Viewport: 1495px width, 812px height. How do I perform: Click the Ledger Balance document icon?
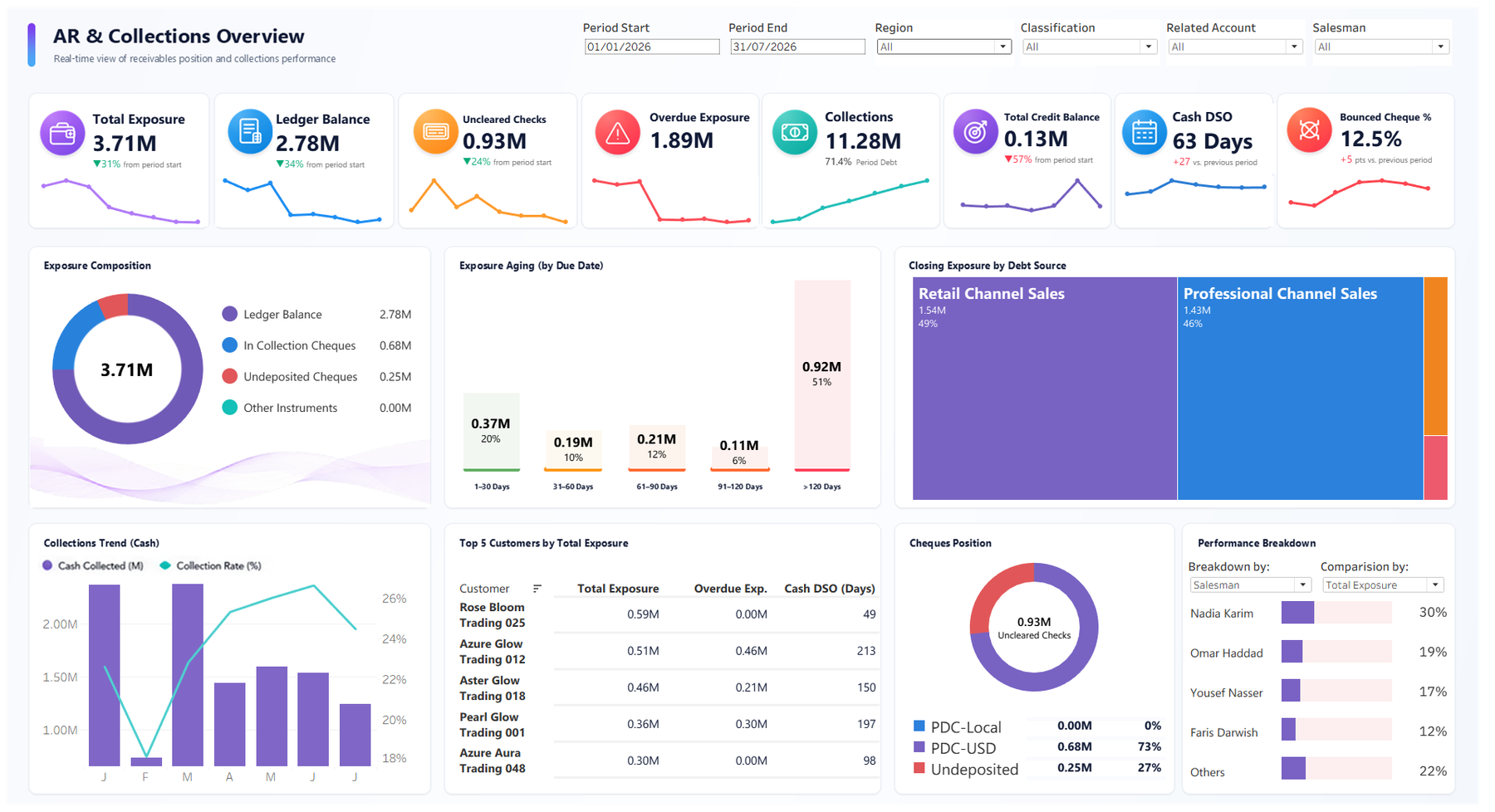coord(250,131)
